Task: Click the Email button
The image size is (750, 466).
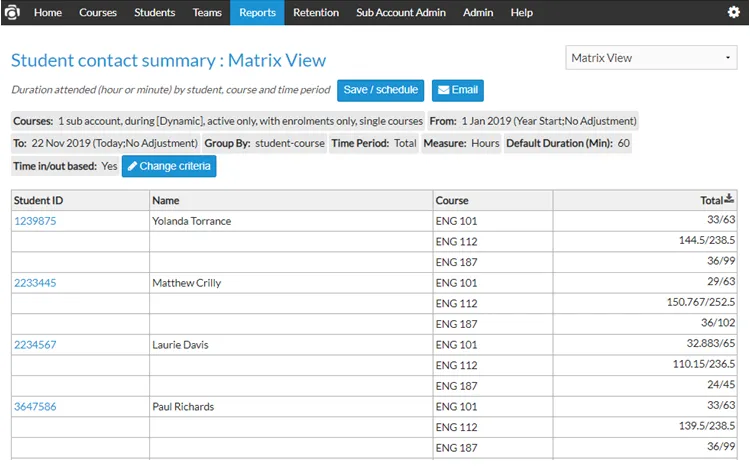Action: coord(458,90)
